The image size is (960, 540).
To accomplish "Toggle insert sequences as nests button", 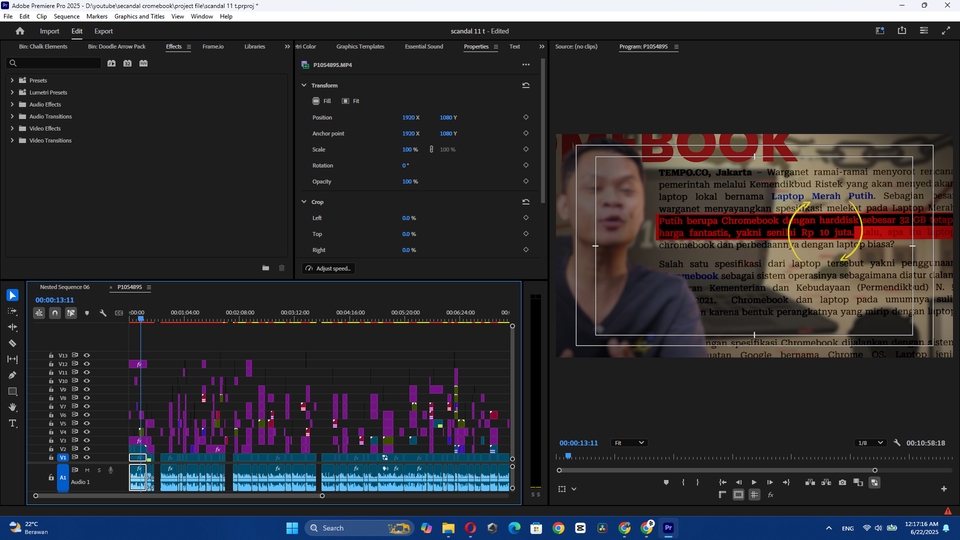I will [39, 313].
